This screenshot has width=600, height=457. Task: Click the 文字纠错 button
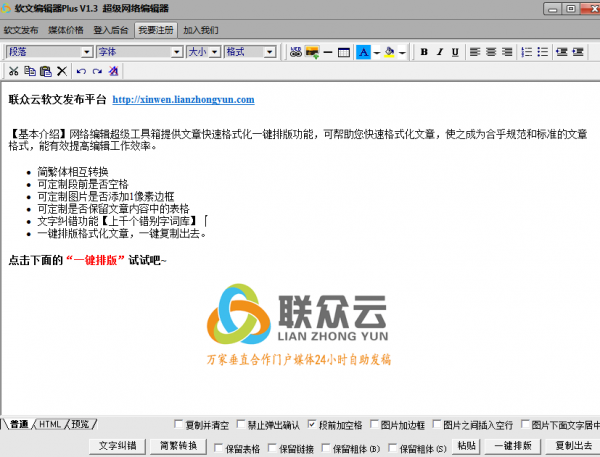[117, 446]
